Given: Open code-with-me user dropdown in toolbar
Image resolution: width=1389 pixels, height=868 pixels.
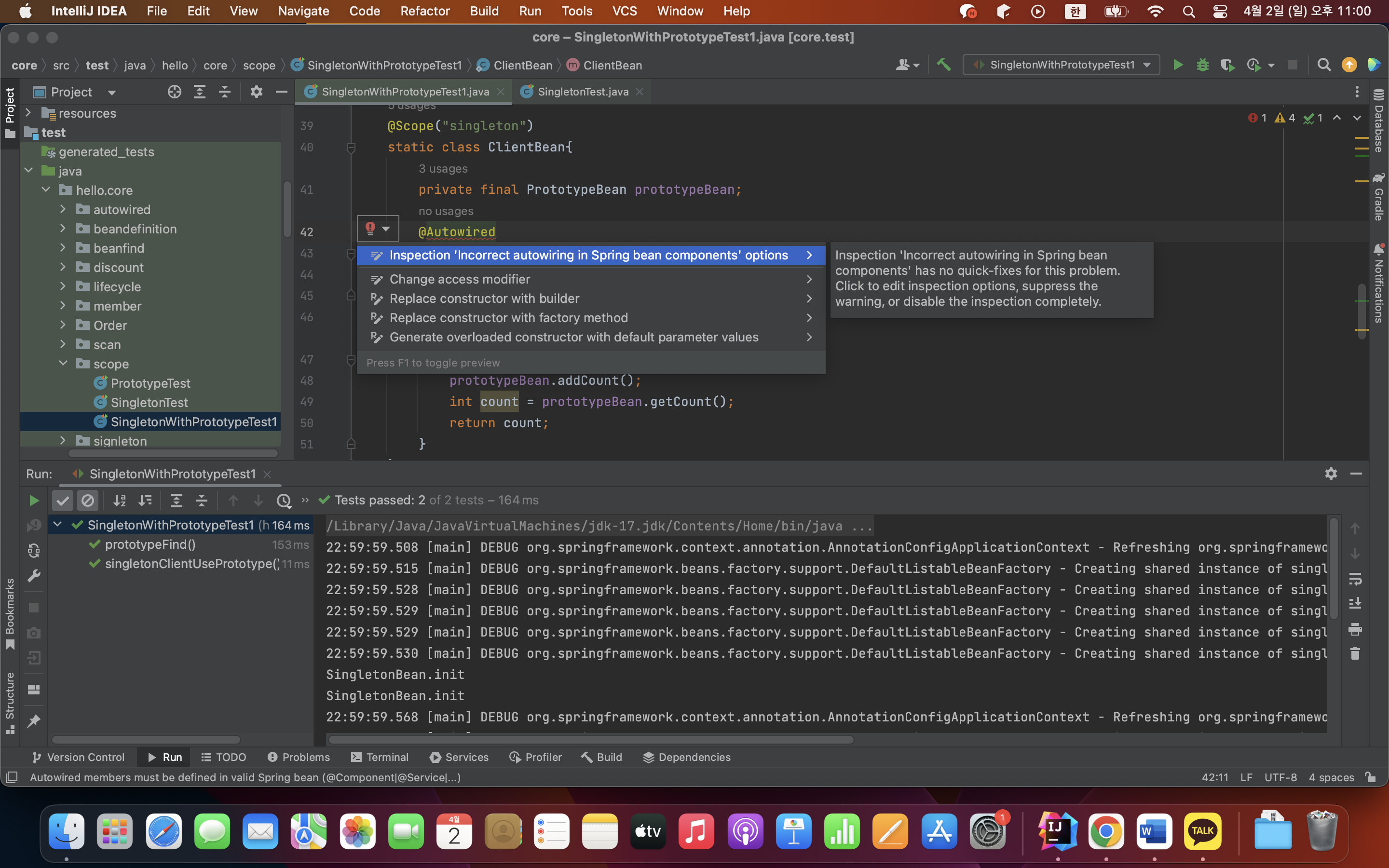Looking at the screenshot, I should [x=908, y=65].
